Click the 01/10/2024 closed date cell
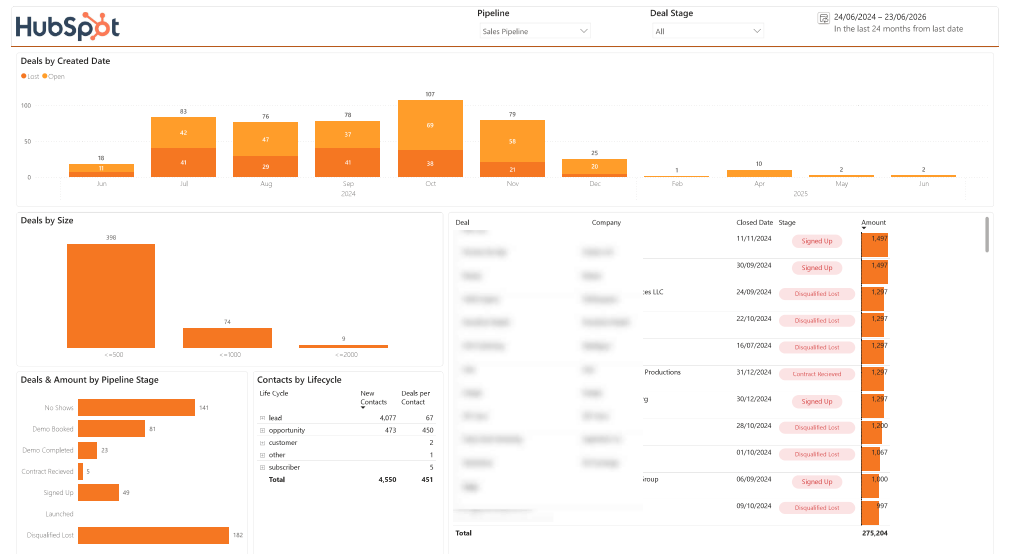The width and height of the screenshot is (1011, 554). tap(754, 452)
